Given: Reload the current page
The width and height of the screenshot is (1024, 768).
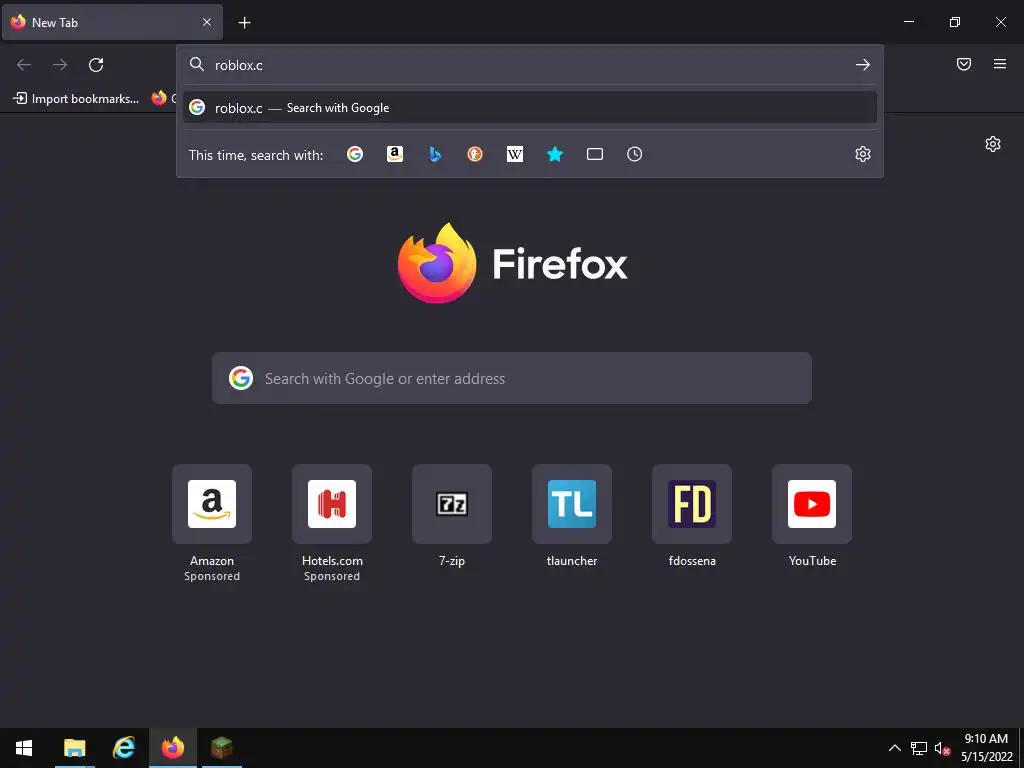Looking at the screenshot, I should coord(96,65).
